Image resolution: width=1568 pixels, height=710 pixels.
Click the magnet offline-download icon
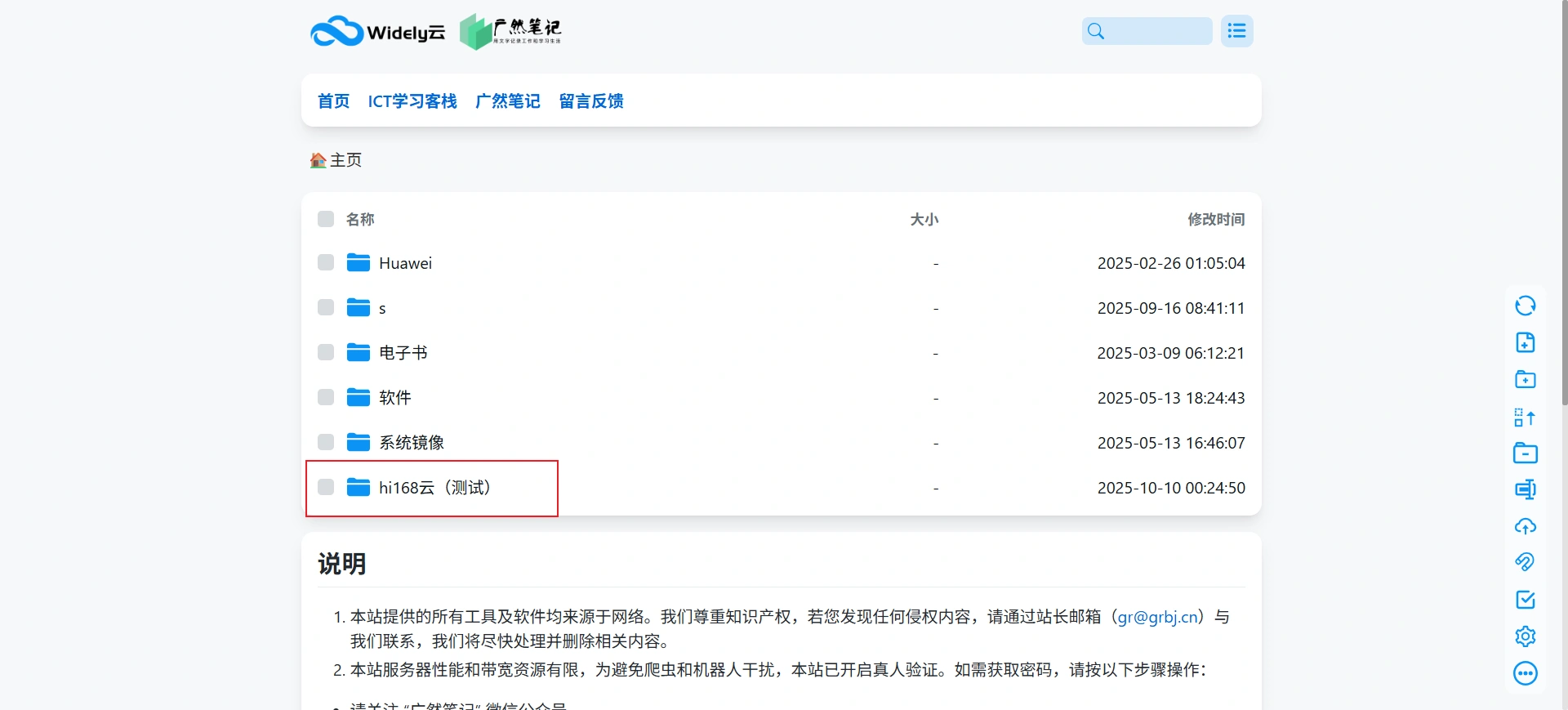[x=1525, y=562]
